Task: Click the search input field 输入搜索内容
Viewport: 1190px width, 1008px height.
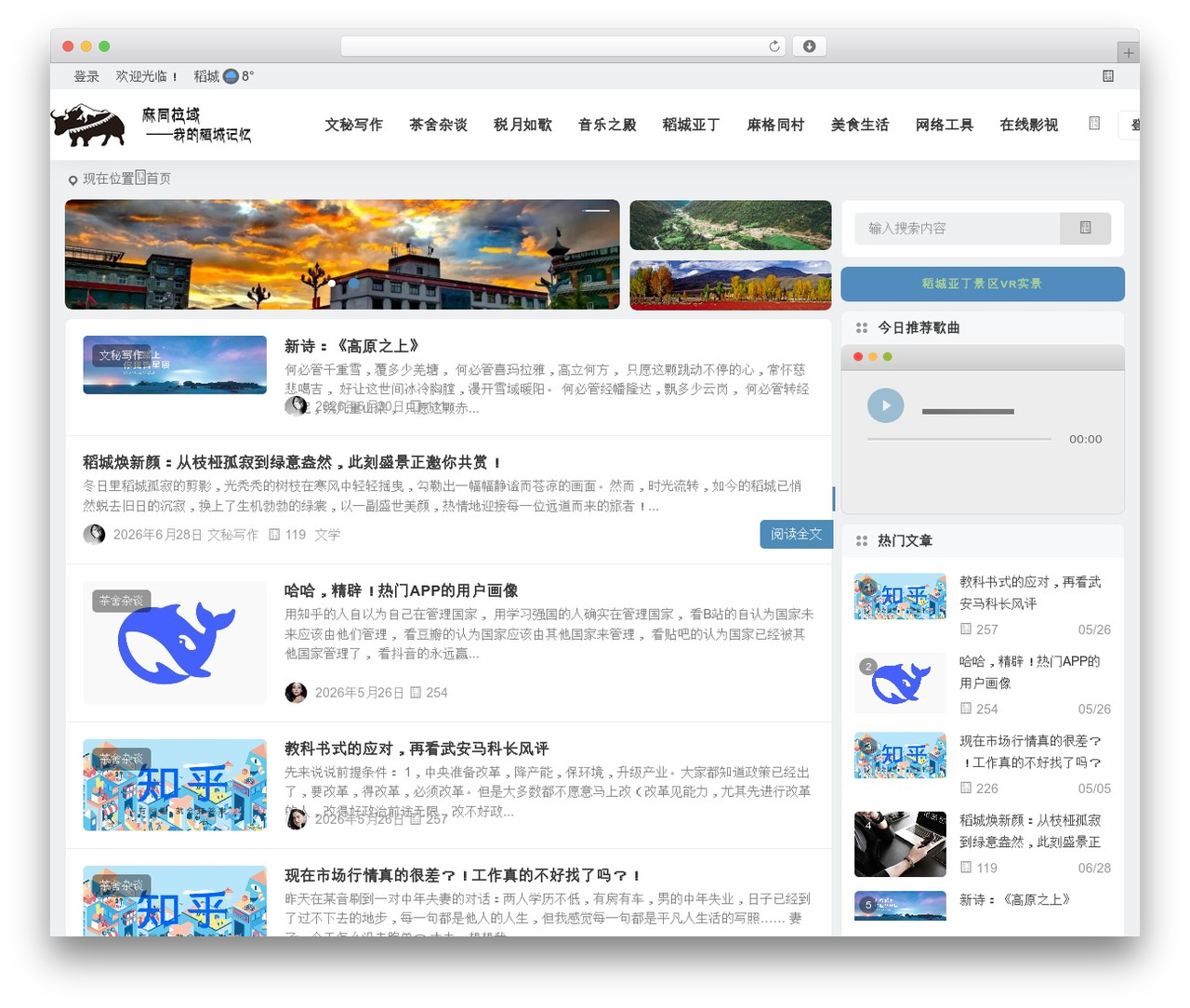Action: pyautogui.click(x=957, y=228)
